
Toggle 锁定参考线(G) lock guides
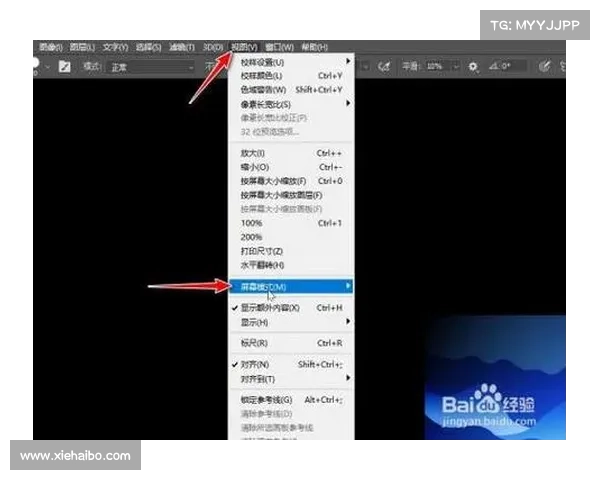click(291, 400)
